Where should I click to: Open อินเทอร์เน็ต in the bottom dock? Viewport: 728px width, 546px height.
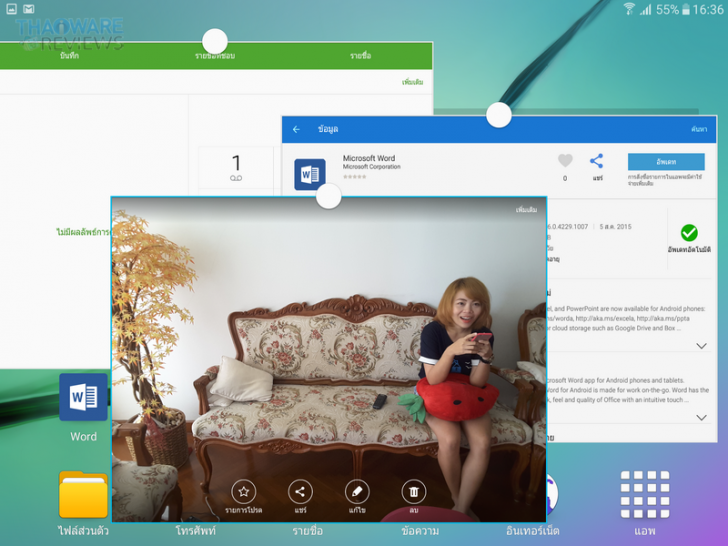[533, 531]
